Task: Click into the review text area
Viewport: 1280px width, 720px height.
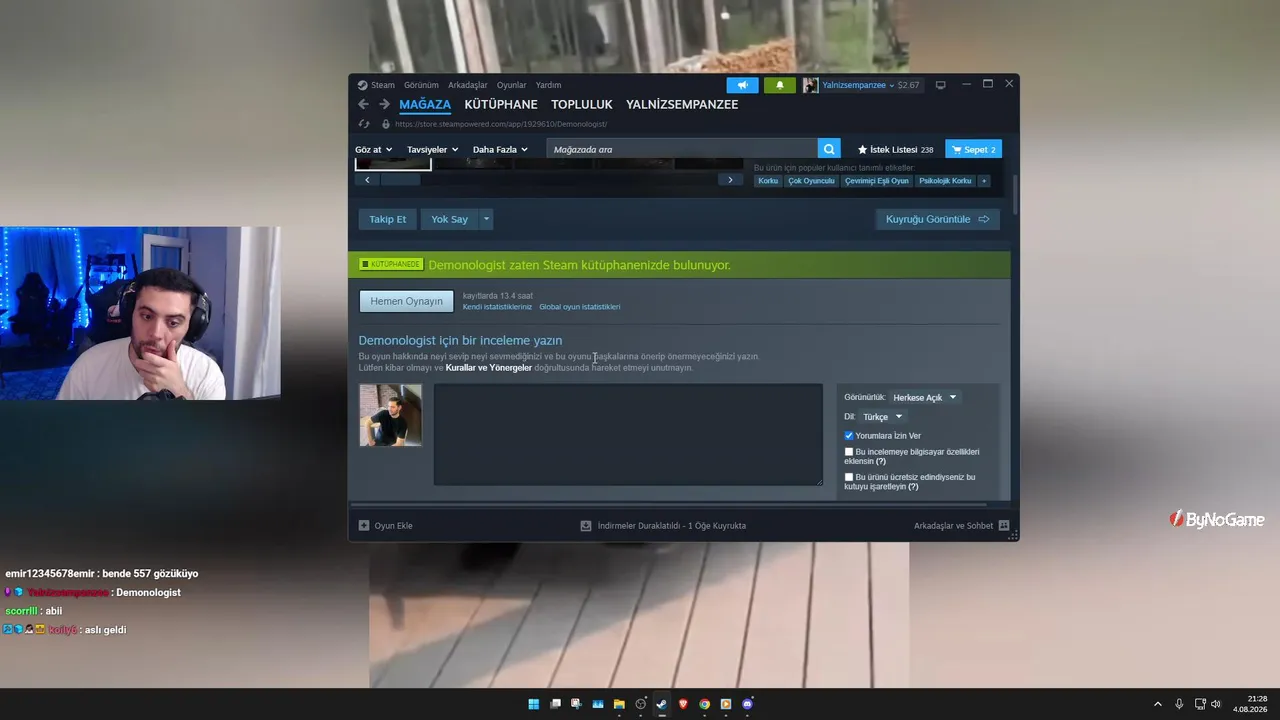Action: click(x=628, y=435)
